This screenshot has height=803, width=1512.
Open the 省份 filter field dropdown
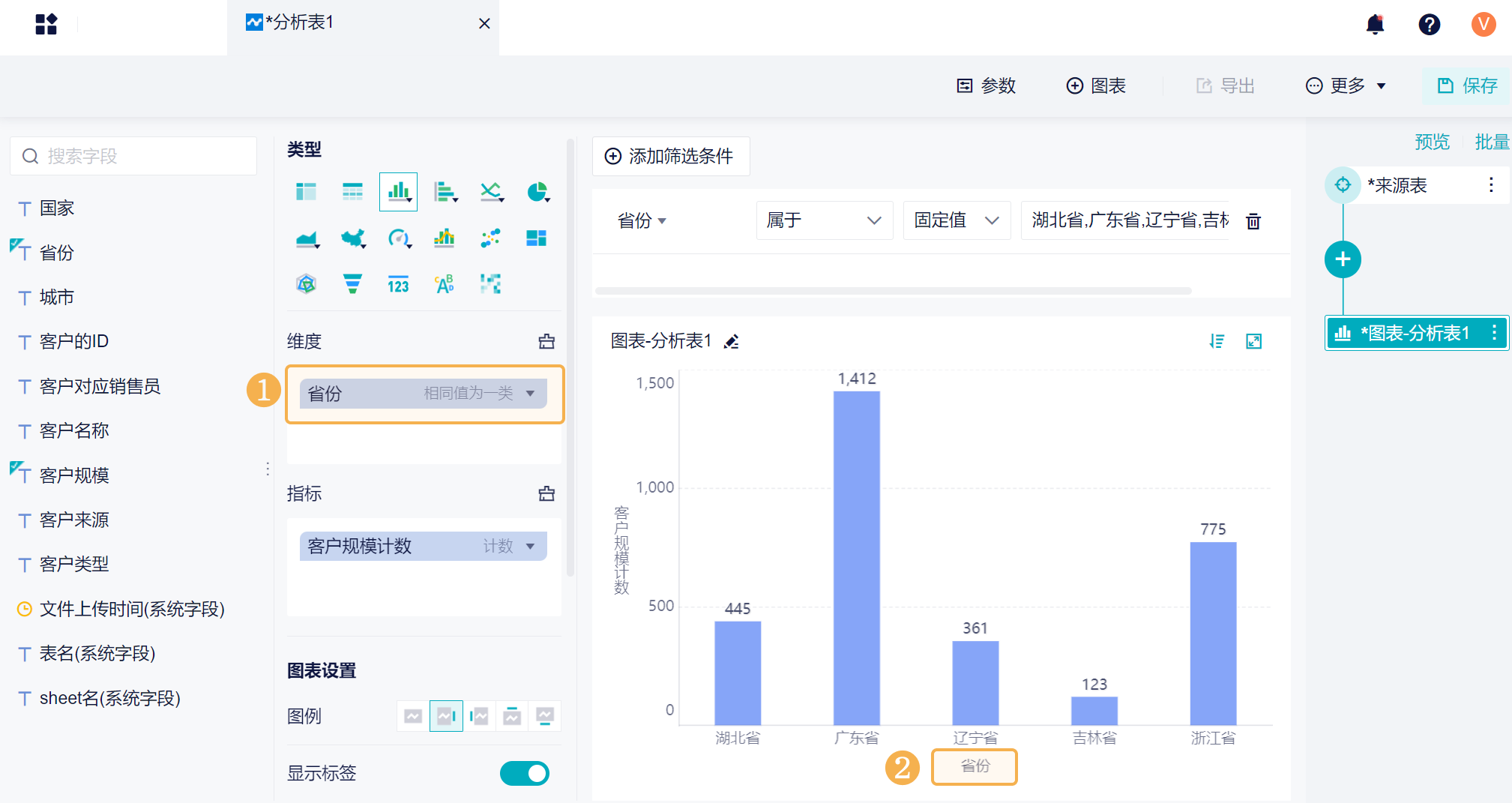pyautogui.click(x=642, y=220)
